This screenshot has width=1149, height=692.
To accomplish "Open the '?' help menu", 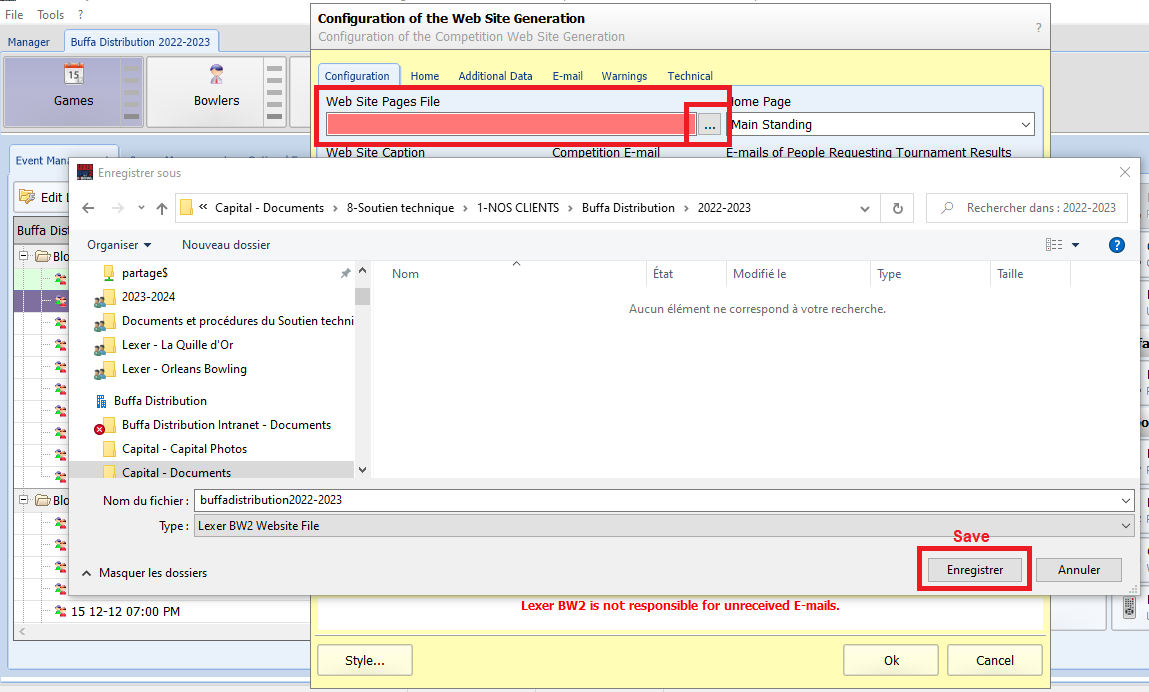I will click(x=80, y=14).
